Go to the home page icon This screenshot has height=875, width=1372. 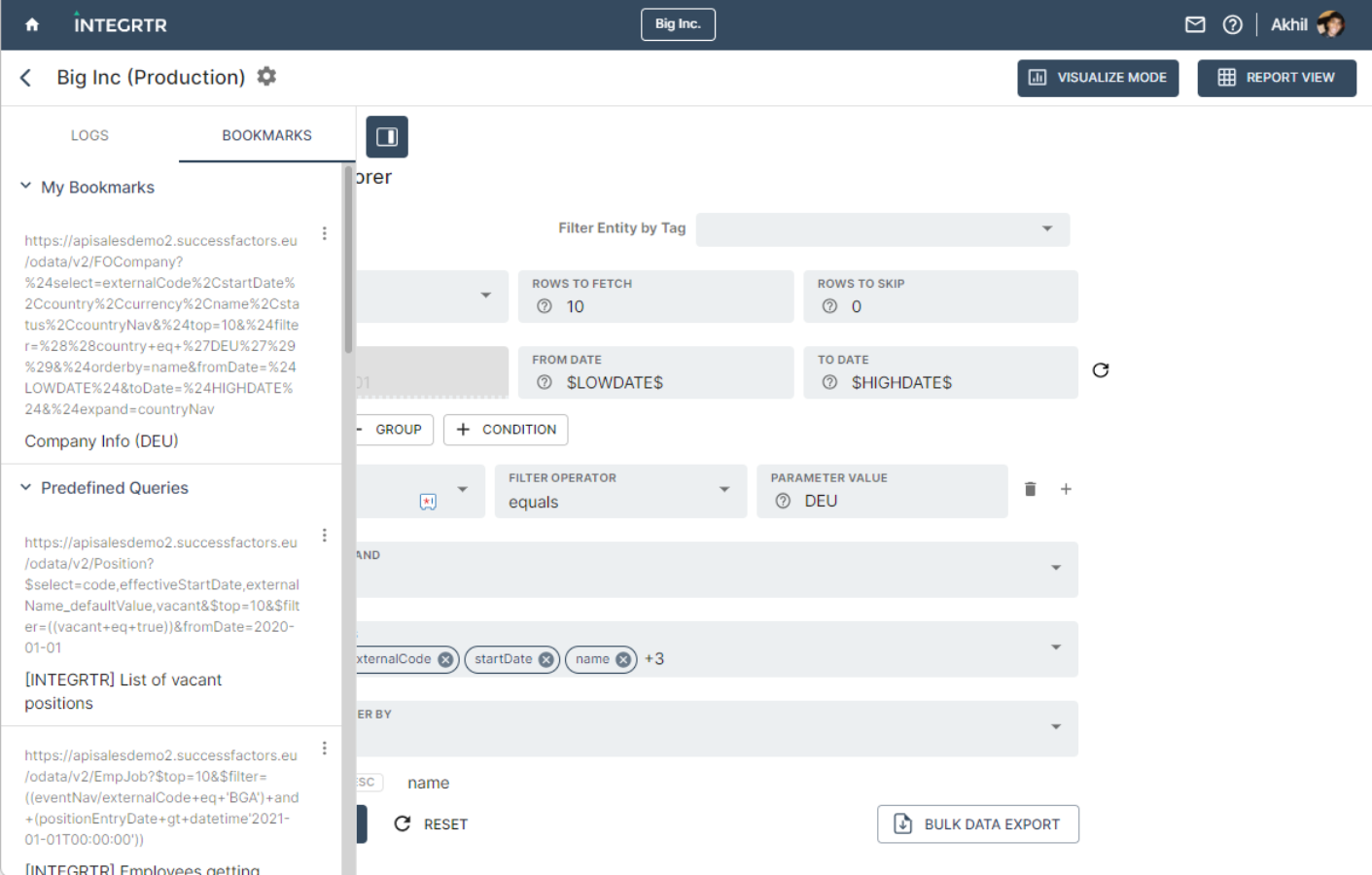tap(32, 25)
